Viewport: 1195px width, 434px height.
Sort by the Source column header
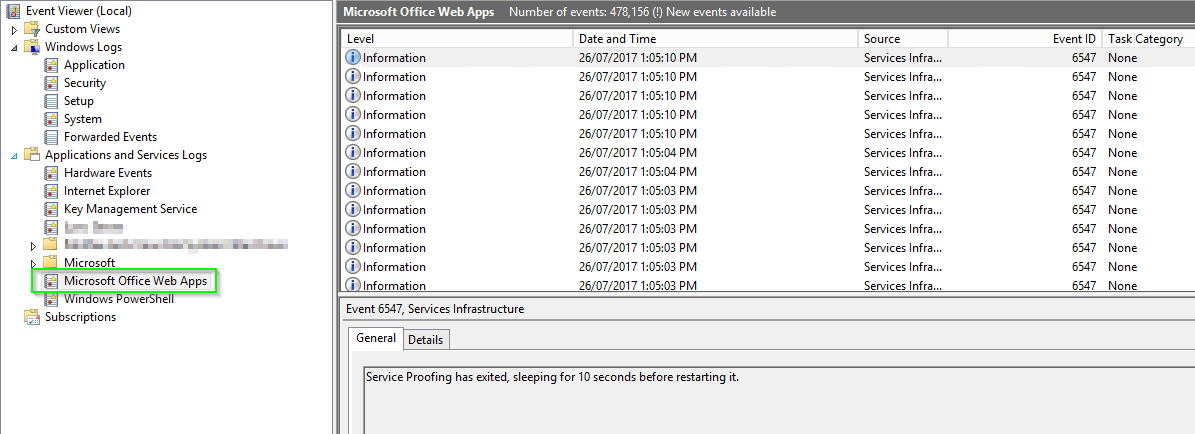pos(903,39)
